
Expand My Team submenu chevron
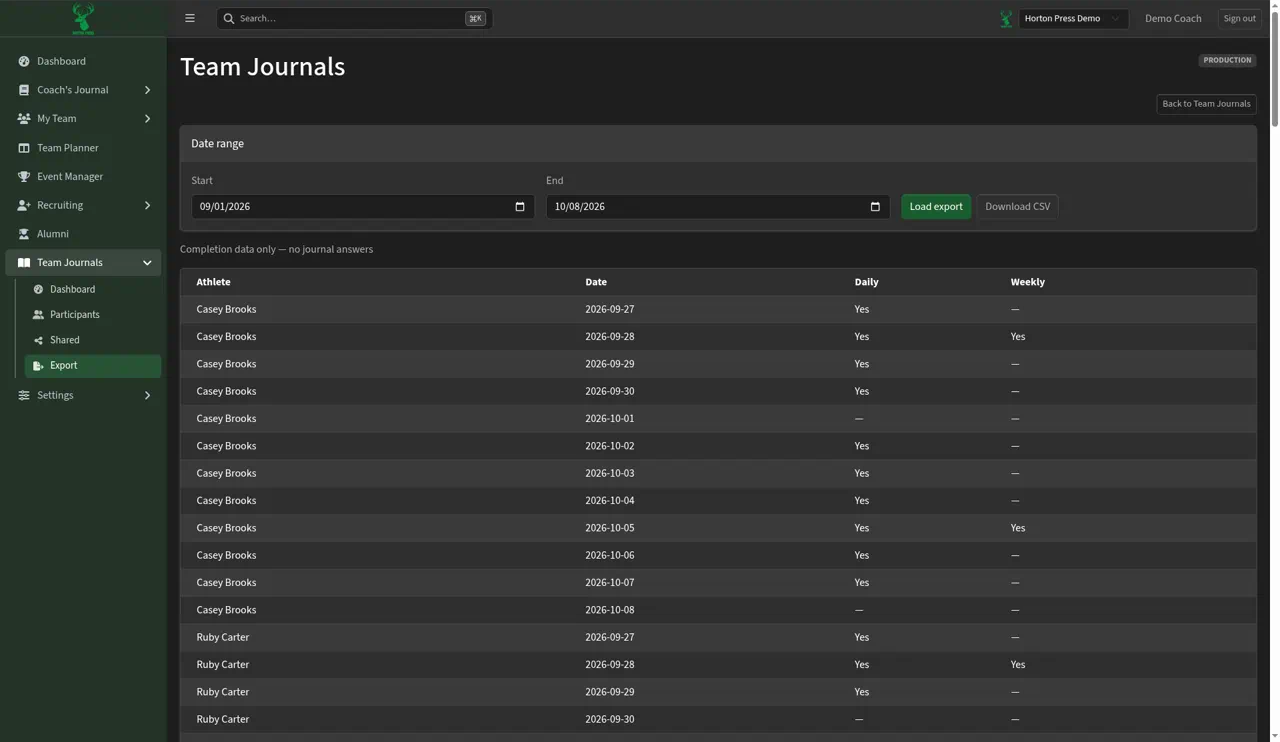coord(147,119)
